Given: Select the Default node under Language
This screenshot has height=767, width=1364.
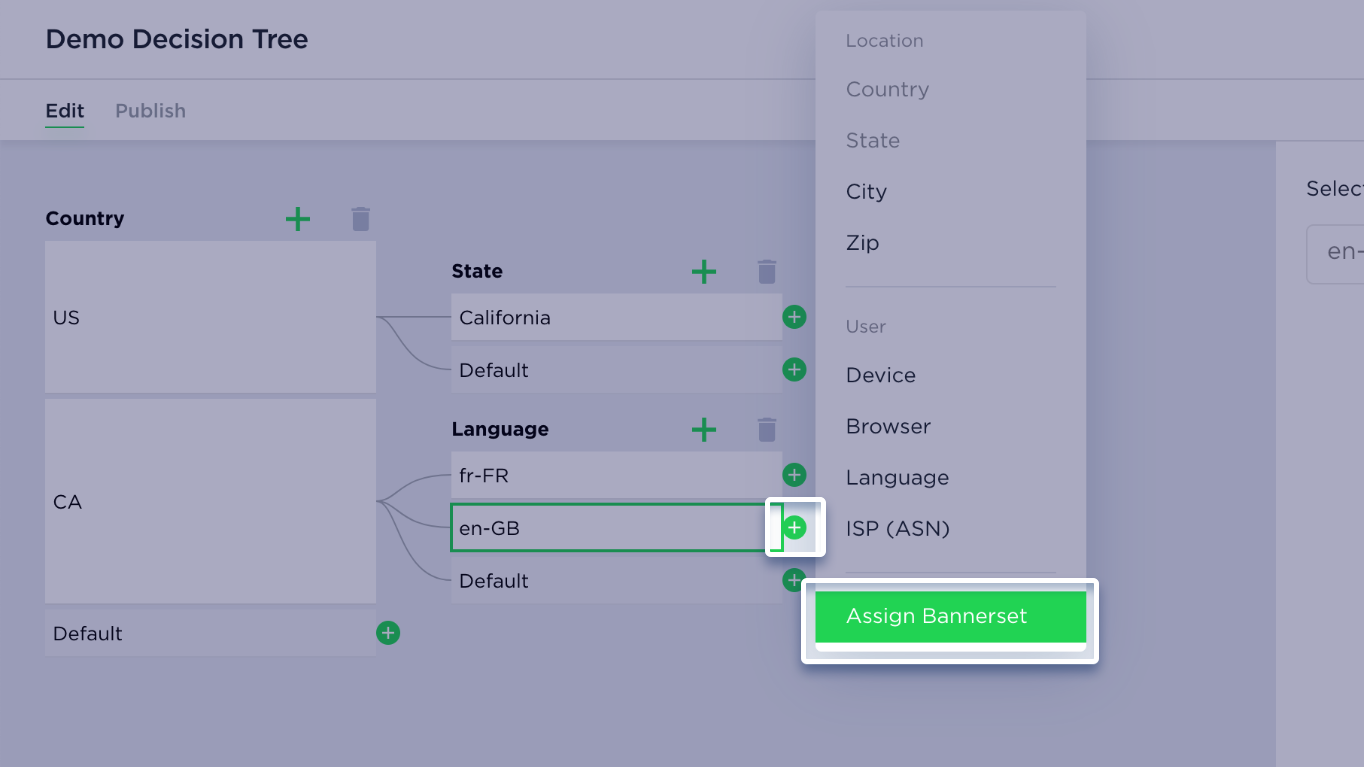Looking at the screenshot, I should pyautogui.click(x=616, y=580).
